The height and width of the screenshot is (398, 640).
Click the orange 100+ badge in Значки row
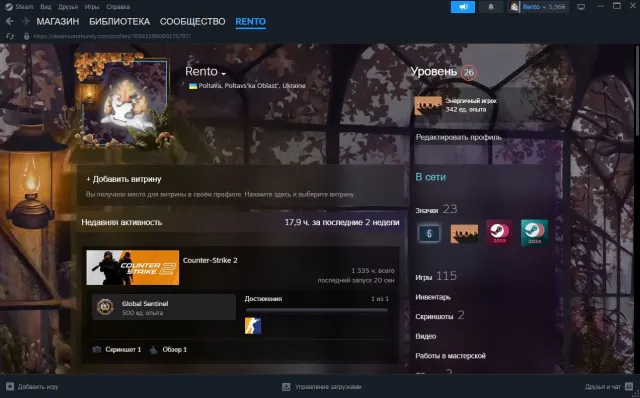[x=464, y=233]
